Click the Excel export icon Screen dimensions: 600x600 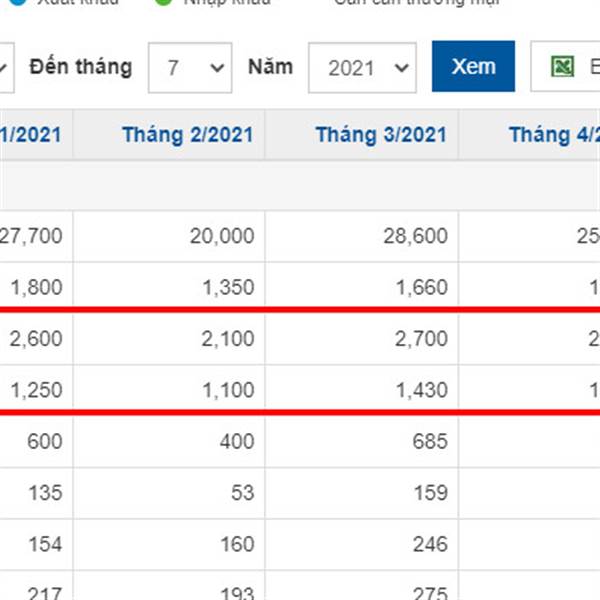(x=562, y=67)
